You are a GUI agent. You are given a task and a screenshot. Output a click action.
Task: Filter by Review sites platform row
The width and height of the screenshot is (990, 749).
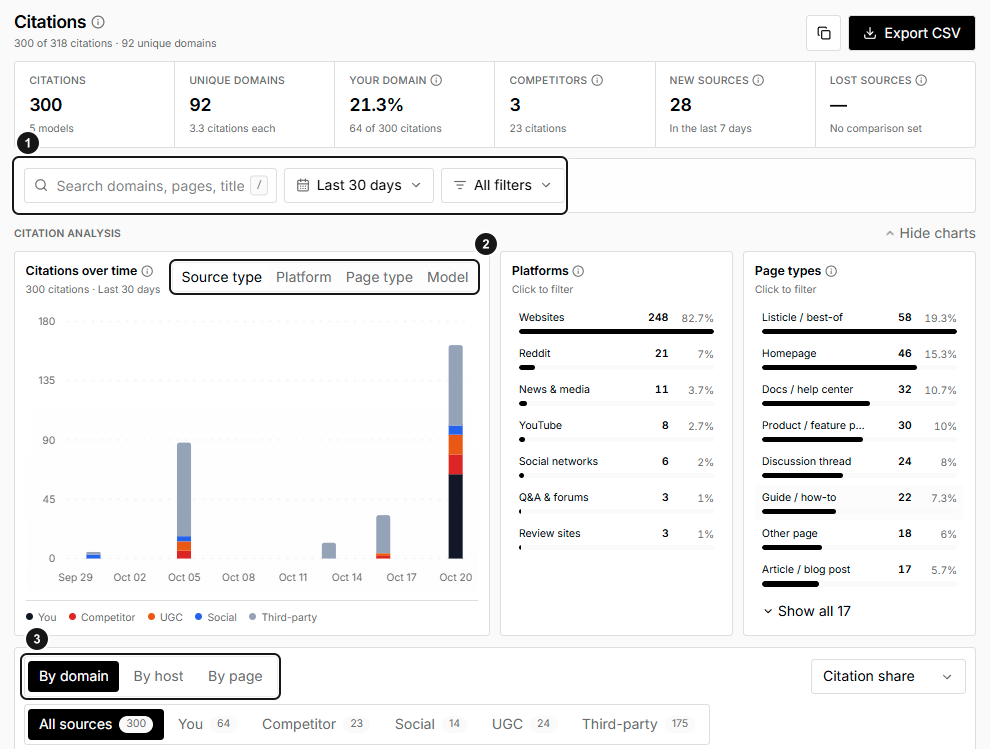tap(616, 538)
